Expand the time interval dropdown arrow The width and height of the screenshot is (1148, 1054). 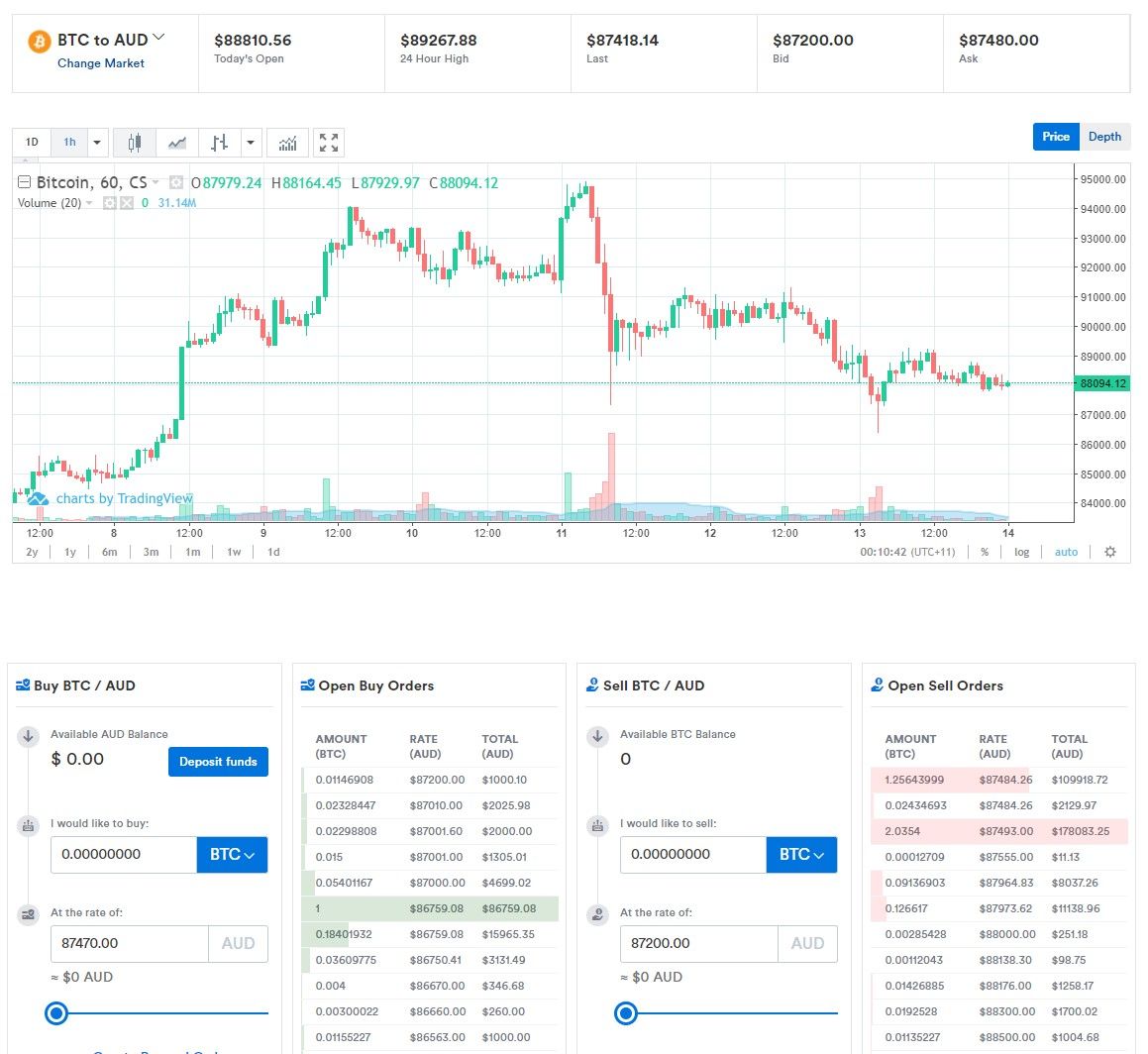tap(97, 142)
